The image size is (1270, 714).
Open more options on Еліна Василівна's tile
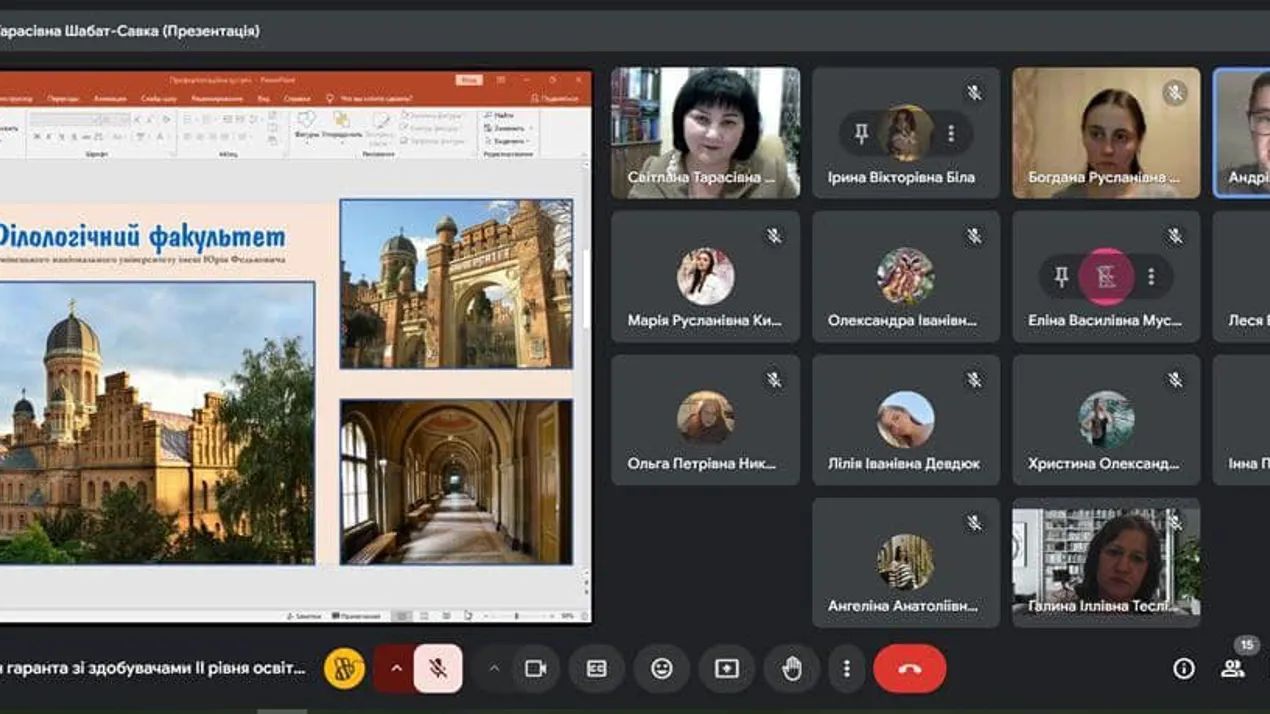point(1151,276)
